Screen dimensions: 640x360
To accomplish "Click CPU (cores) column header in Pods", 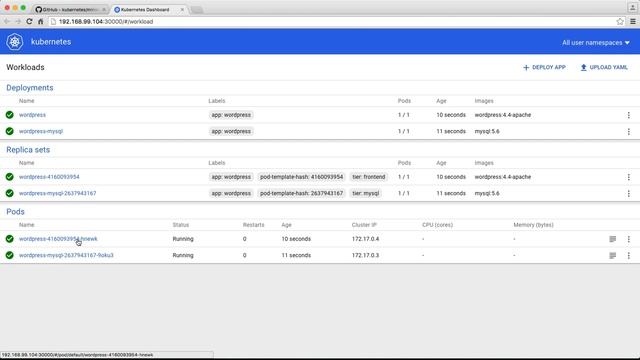I will [437, 225].
